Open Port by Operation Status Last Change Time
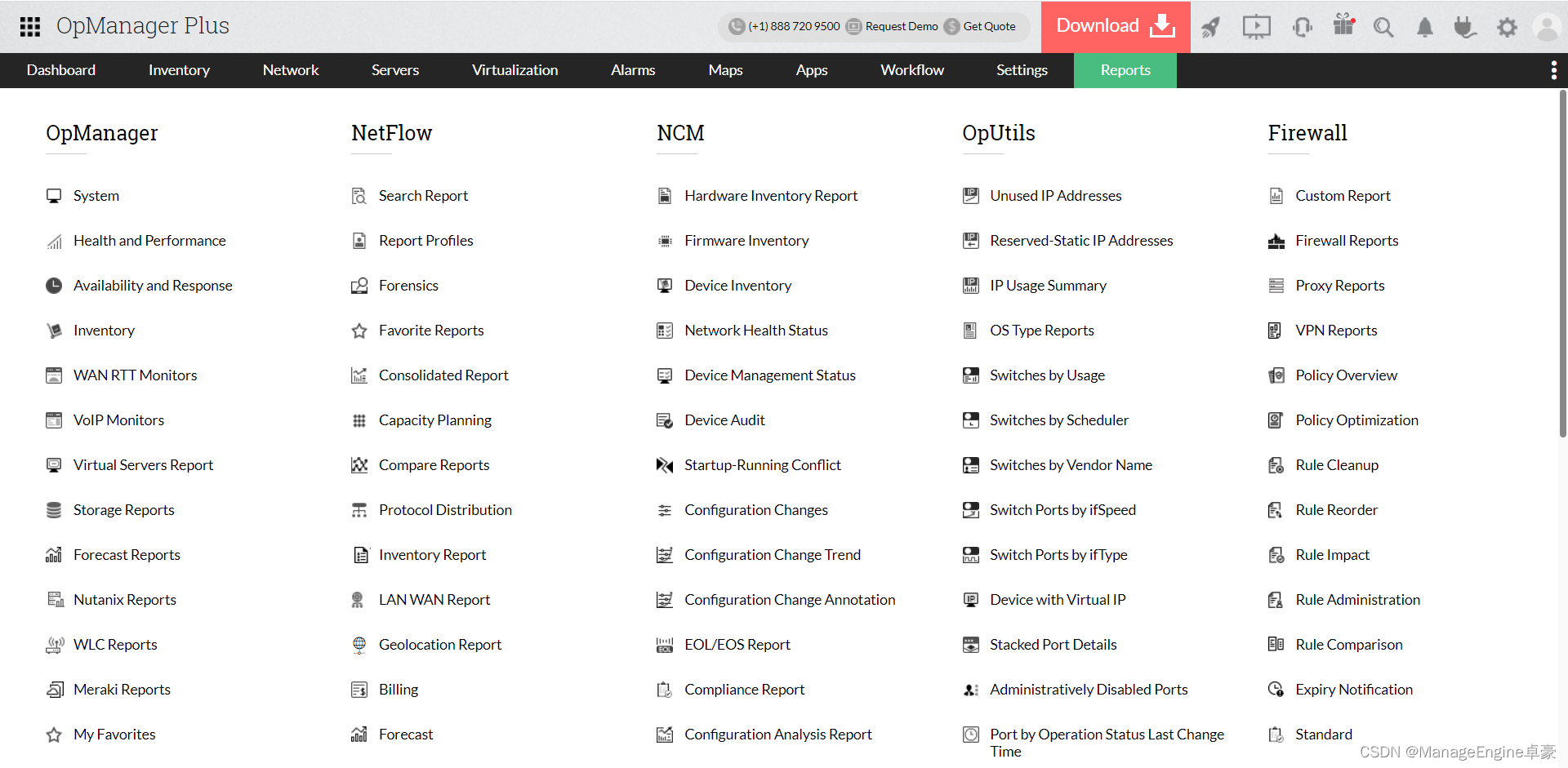Image resolution: width=1568 pixels, height=768 pixels. pyautogui.click(x=1107, y=743)
